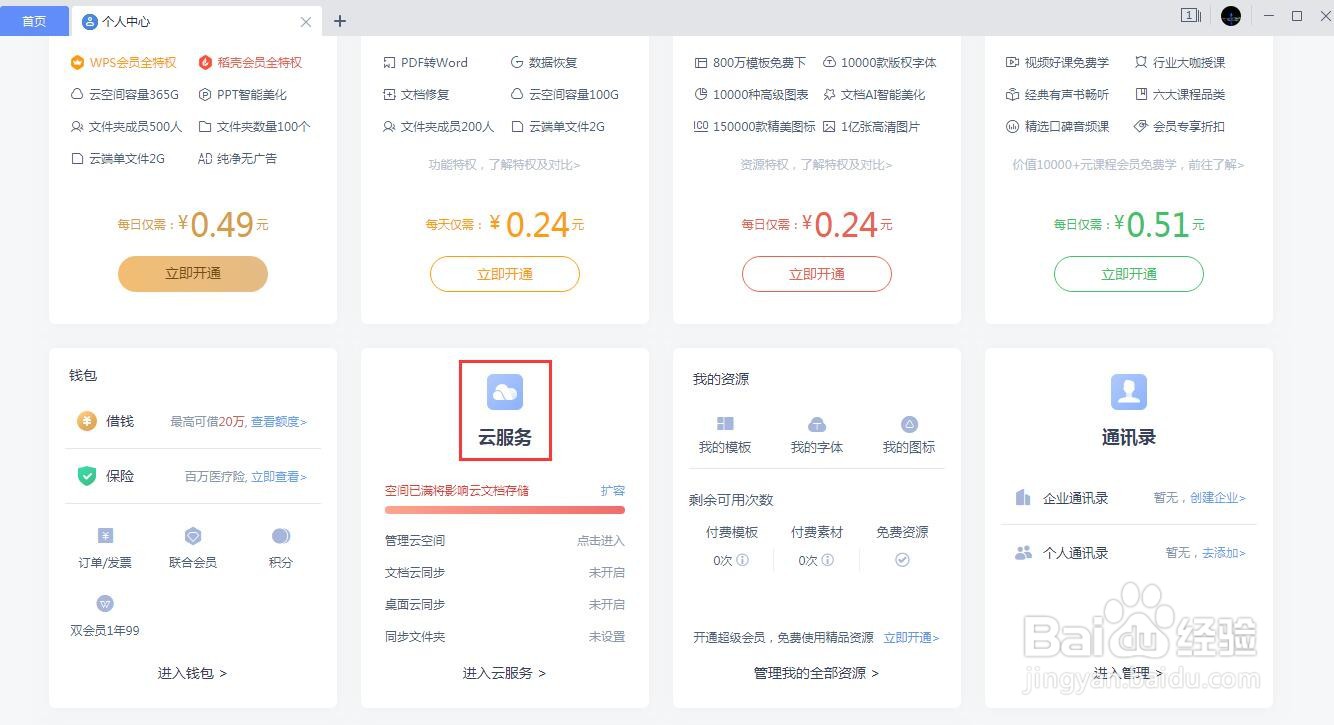Viewport: 1334px width, 725px height.
Task: Click red 立即开通 under 每日仅需 0.24元
Action: [817, 274]
